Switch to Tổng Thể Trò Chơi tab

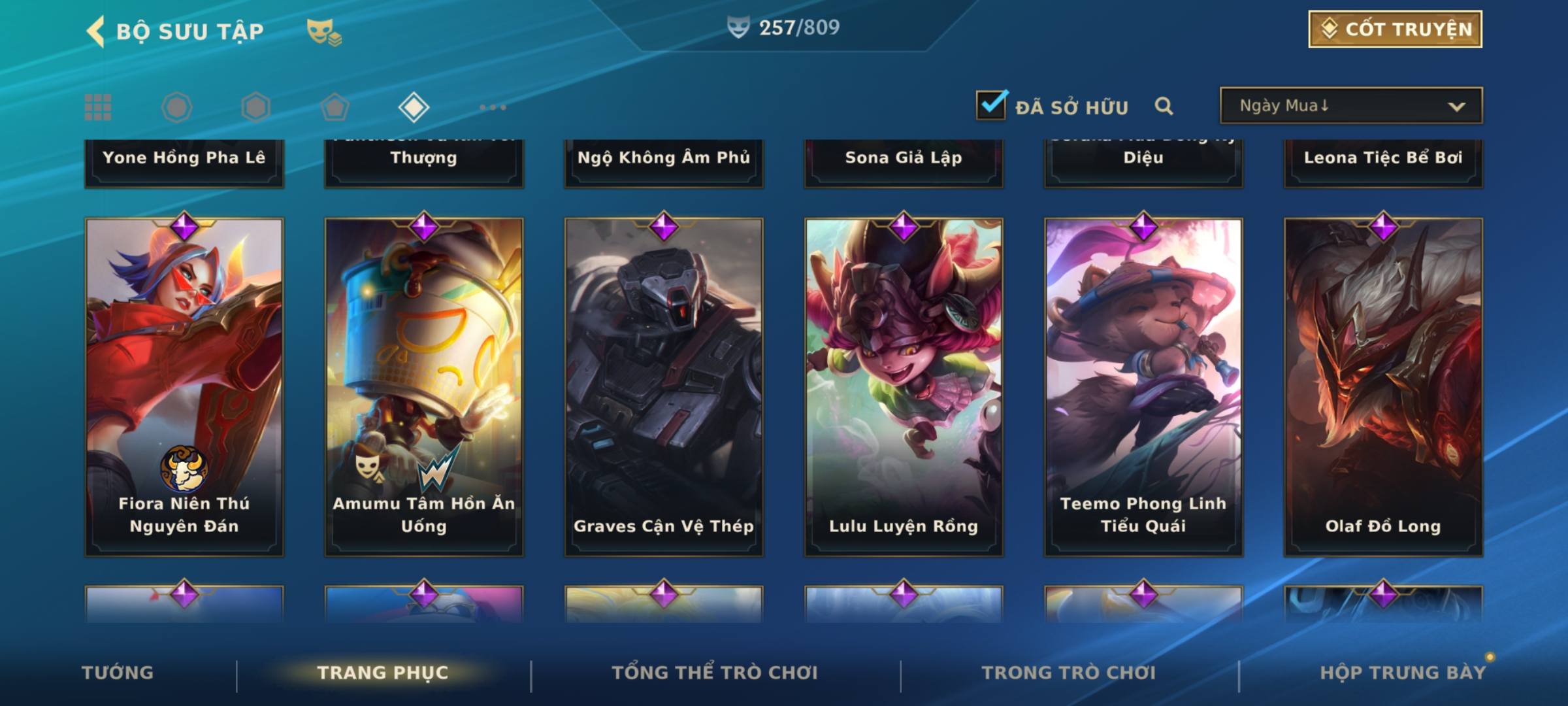tap(715, 673)
